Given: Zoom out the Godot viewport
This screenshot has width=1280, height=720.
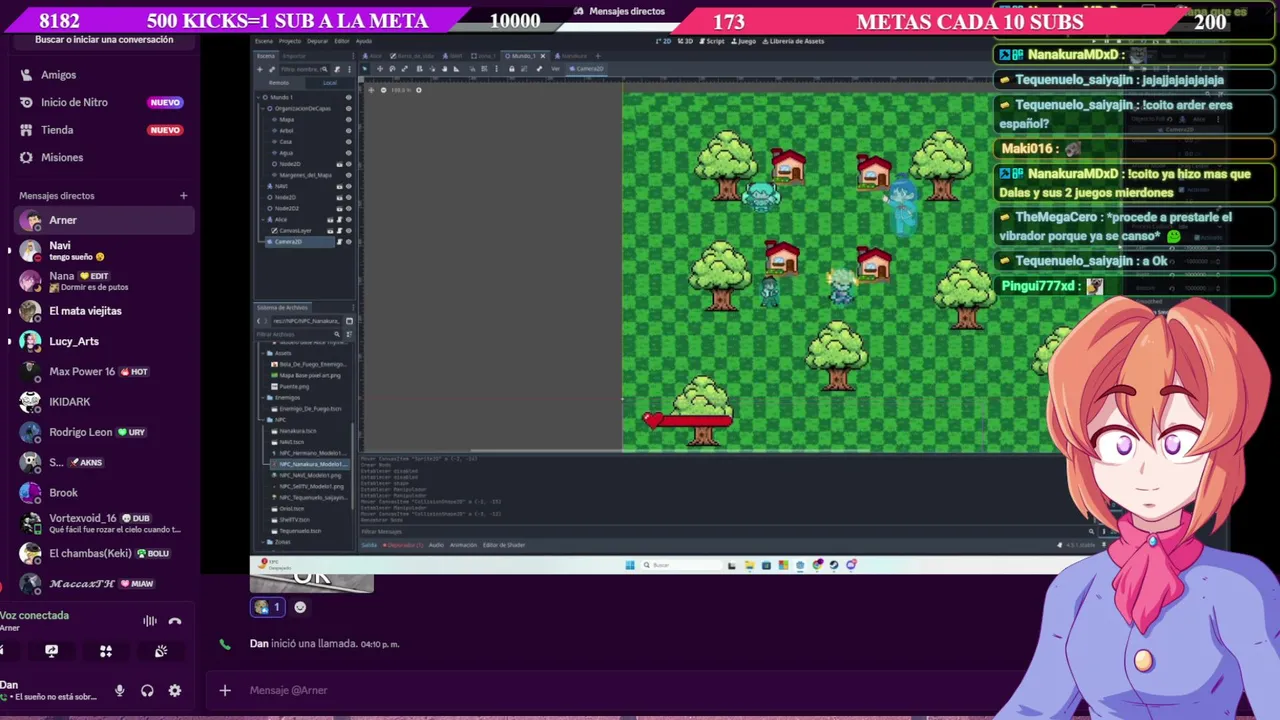Looking at the screenshot, I should point(383,90).
